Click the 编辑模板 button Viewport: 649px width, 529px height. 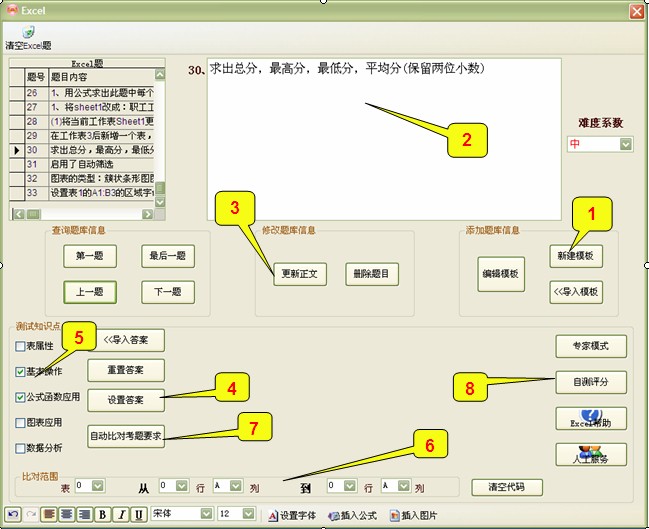point(501,274)
